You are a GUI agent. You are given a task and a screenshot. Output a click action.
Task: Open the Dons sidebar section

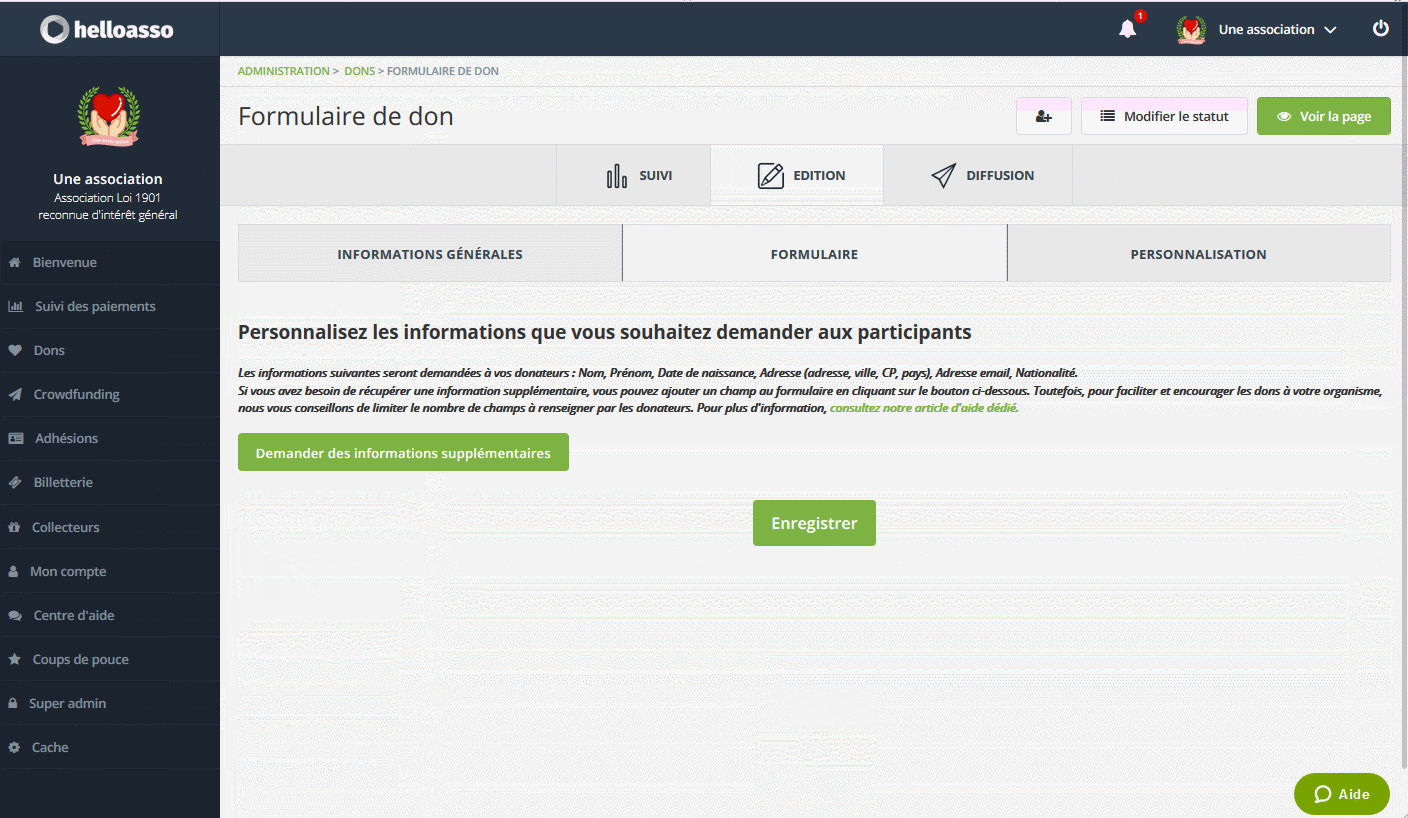click(110, 350)
